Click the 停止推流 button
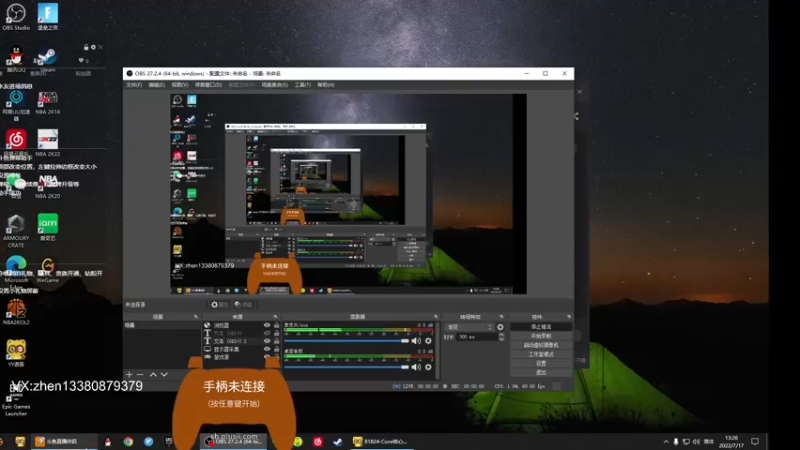Image resolution: width=800 pixels, height=450 pixels. (x=541, y=327)
